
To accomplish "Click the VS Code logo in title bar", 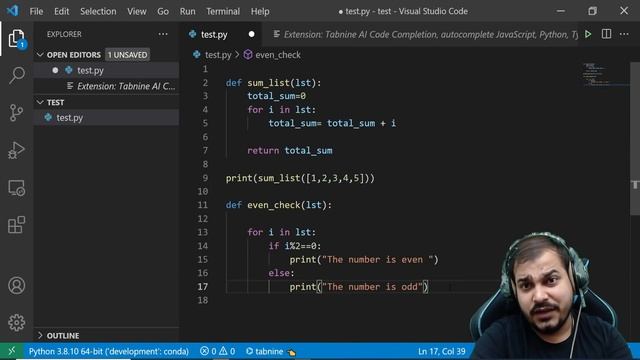I will (x=12, y=11).
